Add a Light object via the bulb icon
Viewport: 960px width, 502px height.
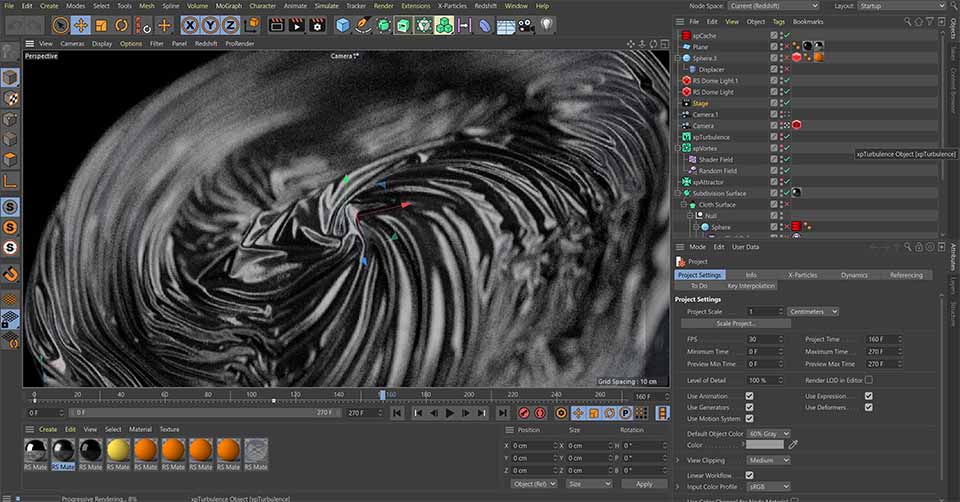click(x=547, y=25)
